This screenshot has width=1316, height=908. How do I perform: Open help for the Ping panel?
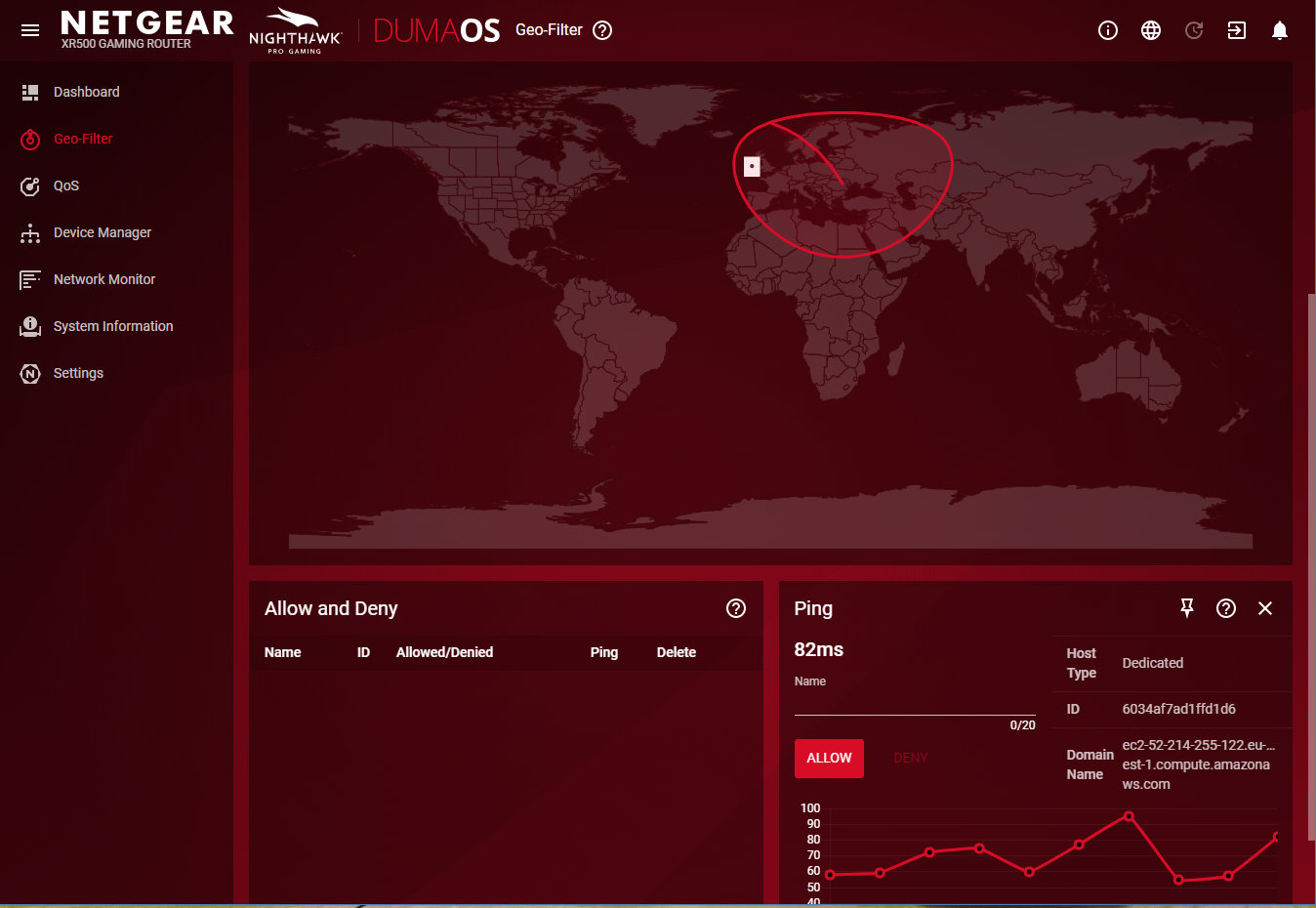pyautogui.click(x=1226, y=608)
